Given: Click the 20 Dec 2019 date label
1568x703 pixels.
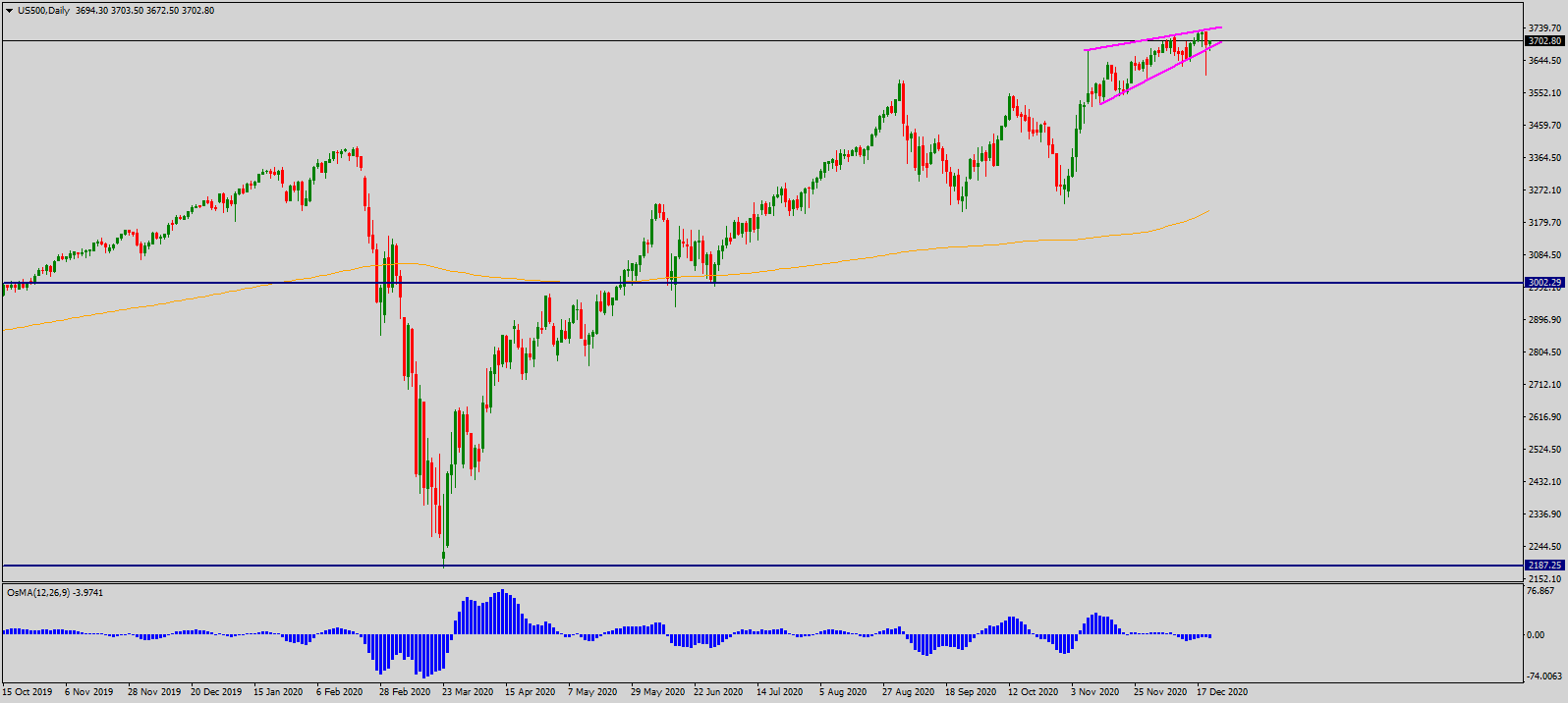Looking at the screenshot, I should click(x=216, y=692).
